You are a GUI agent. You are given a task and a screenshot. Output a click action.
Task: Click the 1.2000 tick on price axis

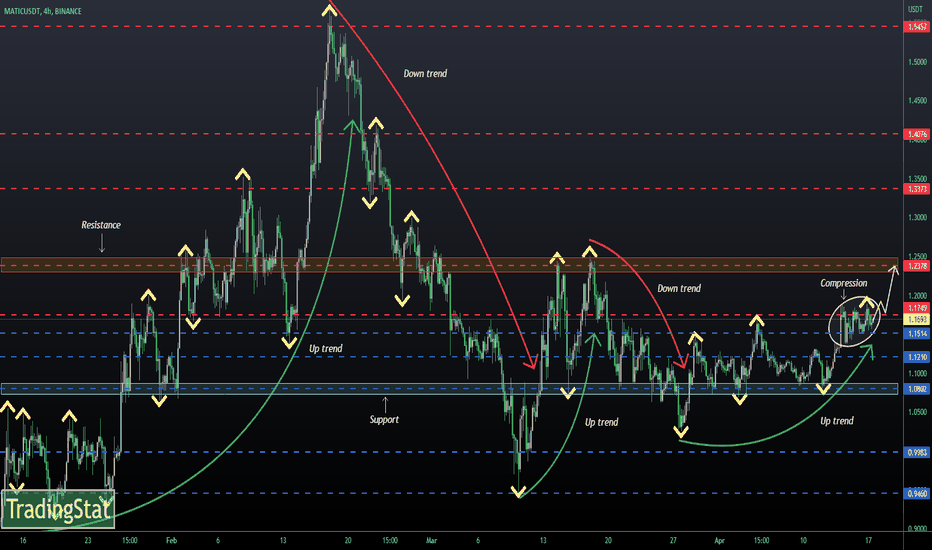tap(917, 296)
